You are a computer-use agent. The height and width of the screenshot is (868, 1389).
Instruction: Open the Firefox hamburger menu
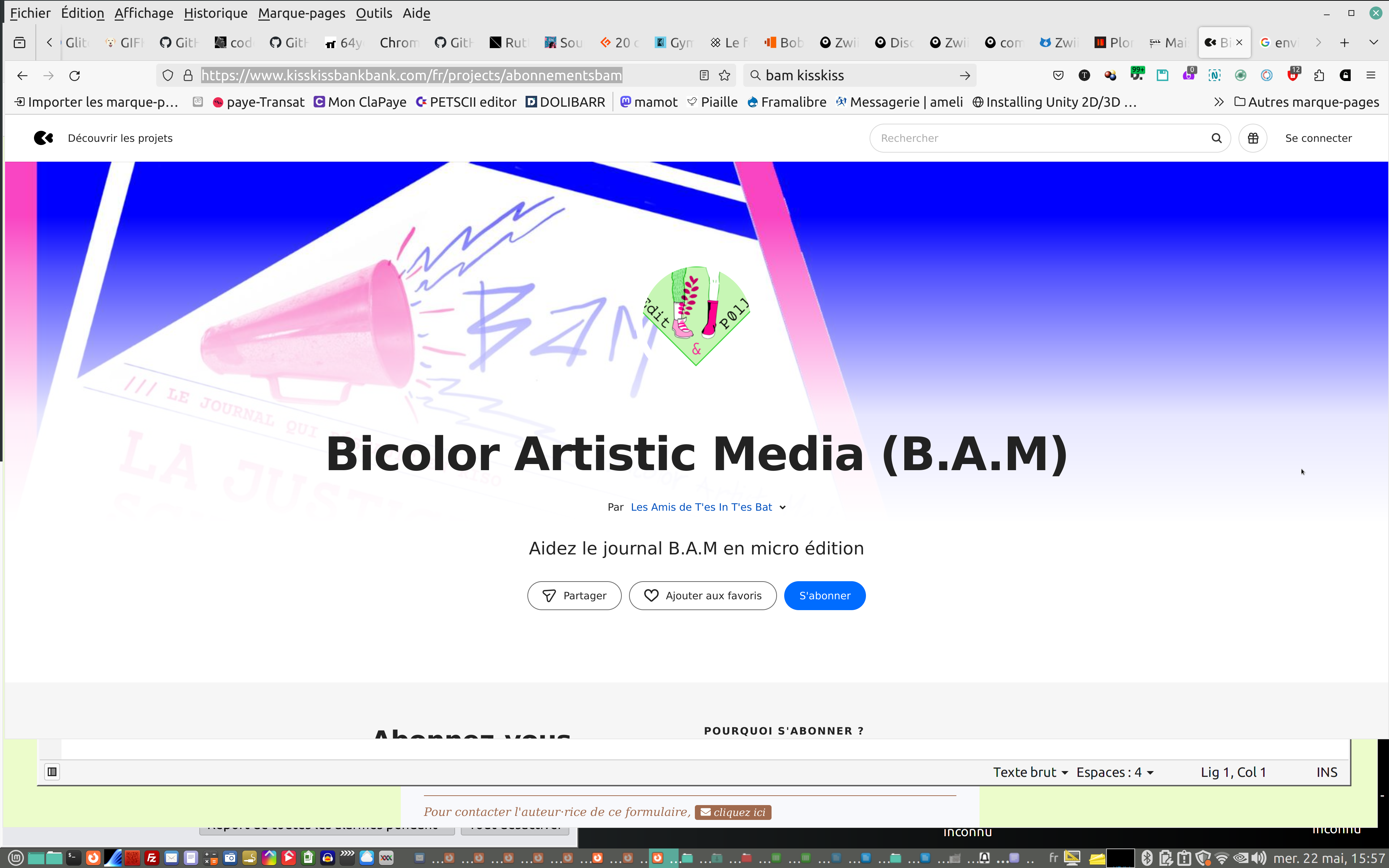coord(1371,75)
